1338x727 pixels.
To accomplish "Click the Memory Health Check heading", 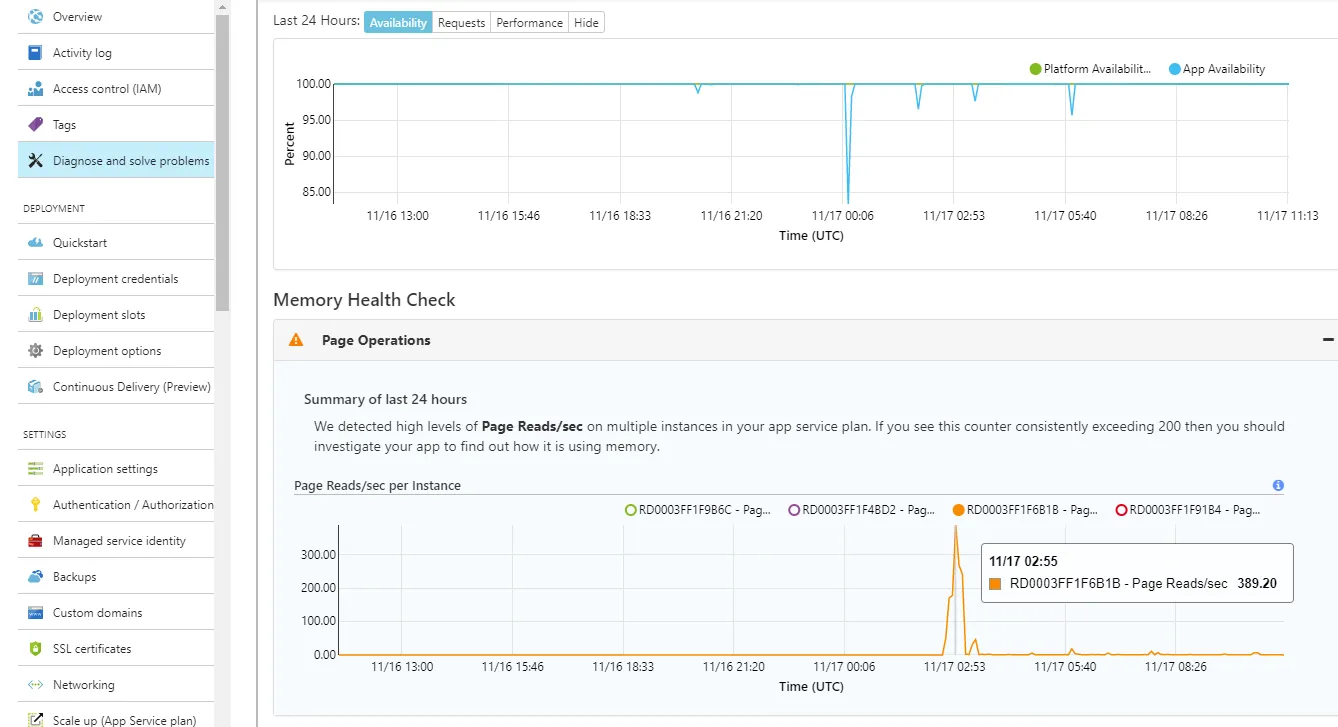I will click(x=364, y=300).
